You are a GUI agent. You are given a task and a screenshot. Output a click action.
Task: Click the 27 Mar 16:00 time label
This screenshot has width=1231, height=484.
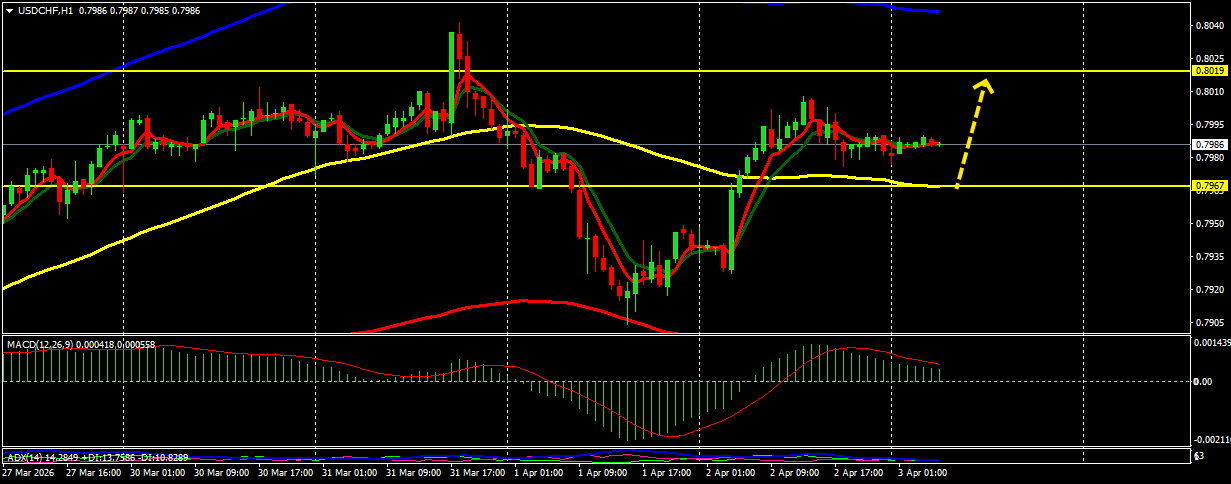[94, 472]
